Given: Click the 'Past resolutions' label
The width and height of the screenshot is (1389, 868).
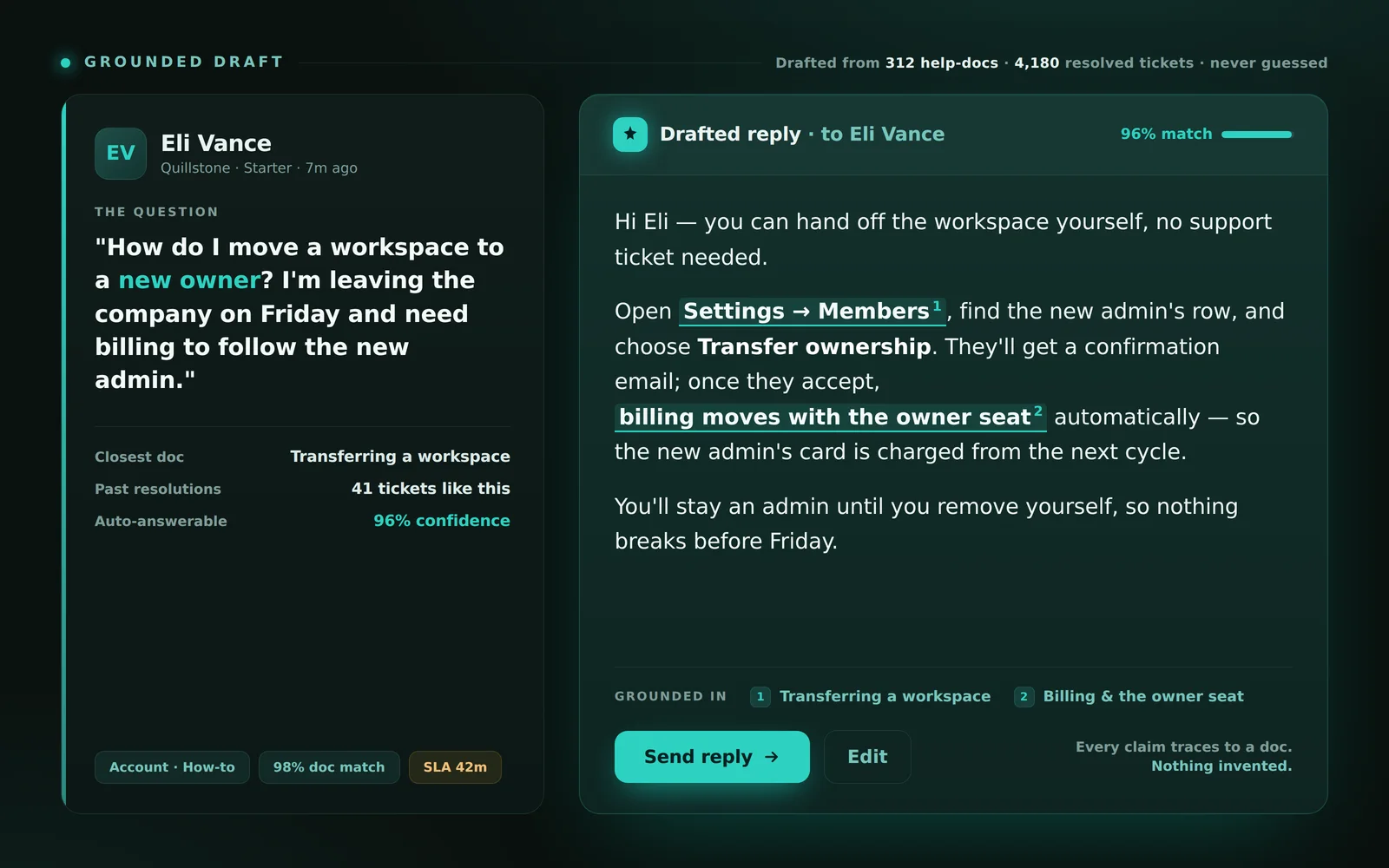Looking at the screenshot, I should (158, 489).
